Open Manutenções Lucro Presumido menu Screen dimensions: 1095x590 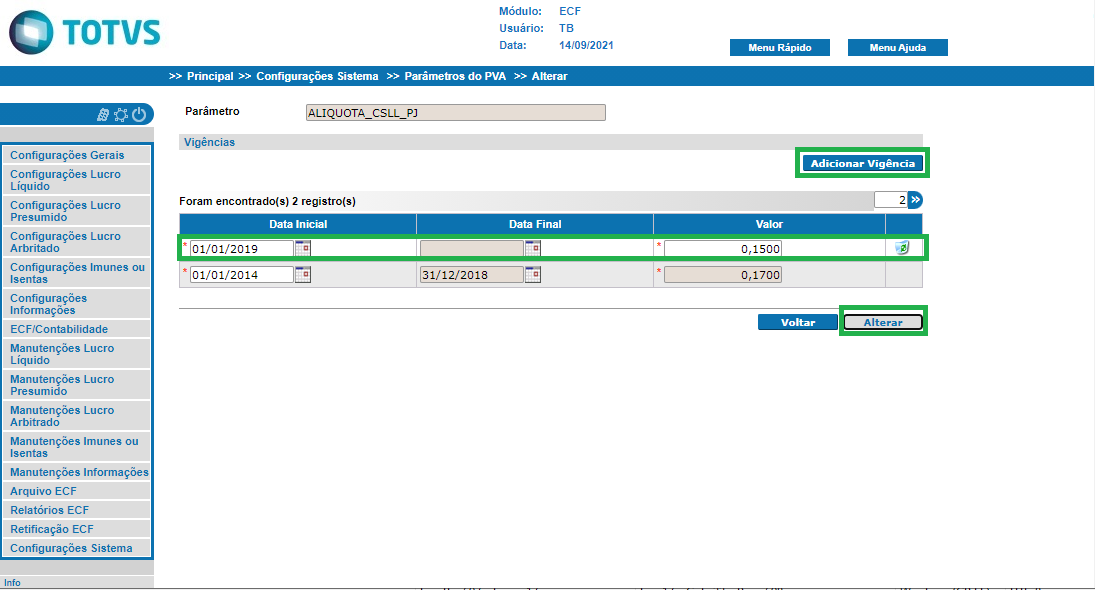(77, 385)
